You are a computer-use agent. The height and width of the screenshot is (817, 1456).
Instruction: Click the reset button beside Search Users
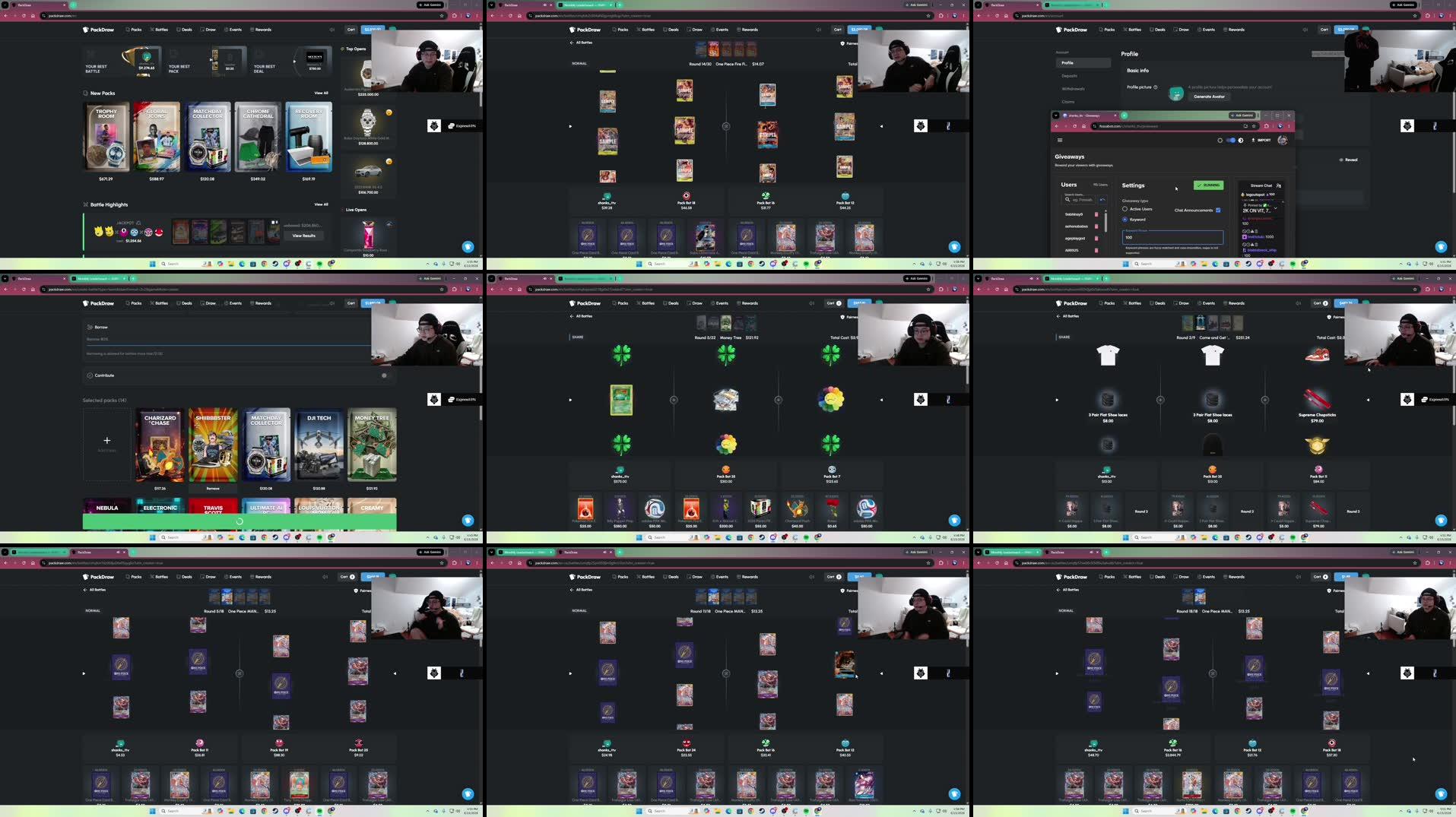1102,199
